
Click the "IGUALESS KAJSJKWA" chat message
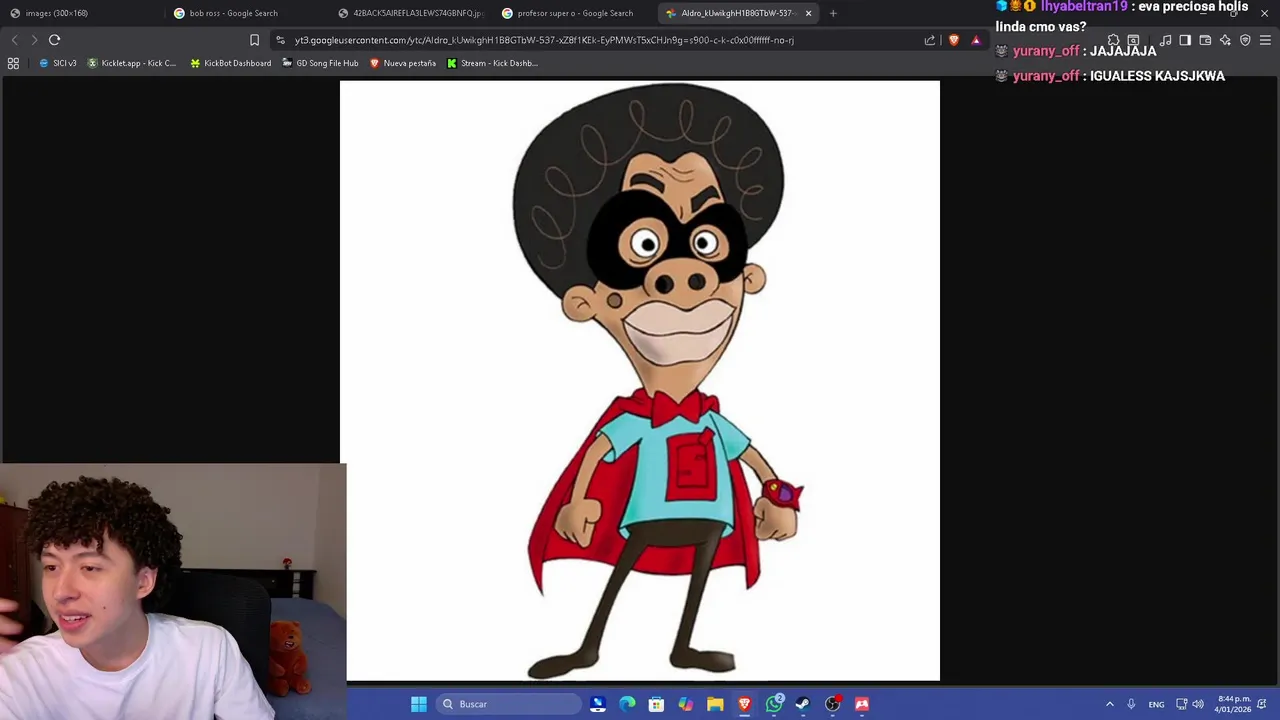click(1157, 76)
